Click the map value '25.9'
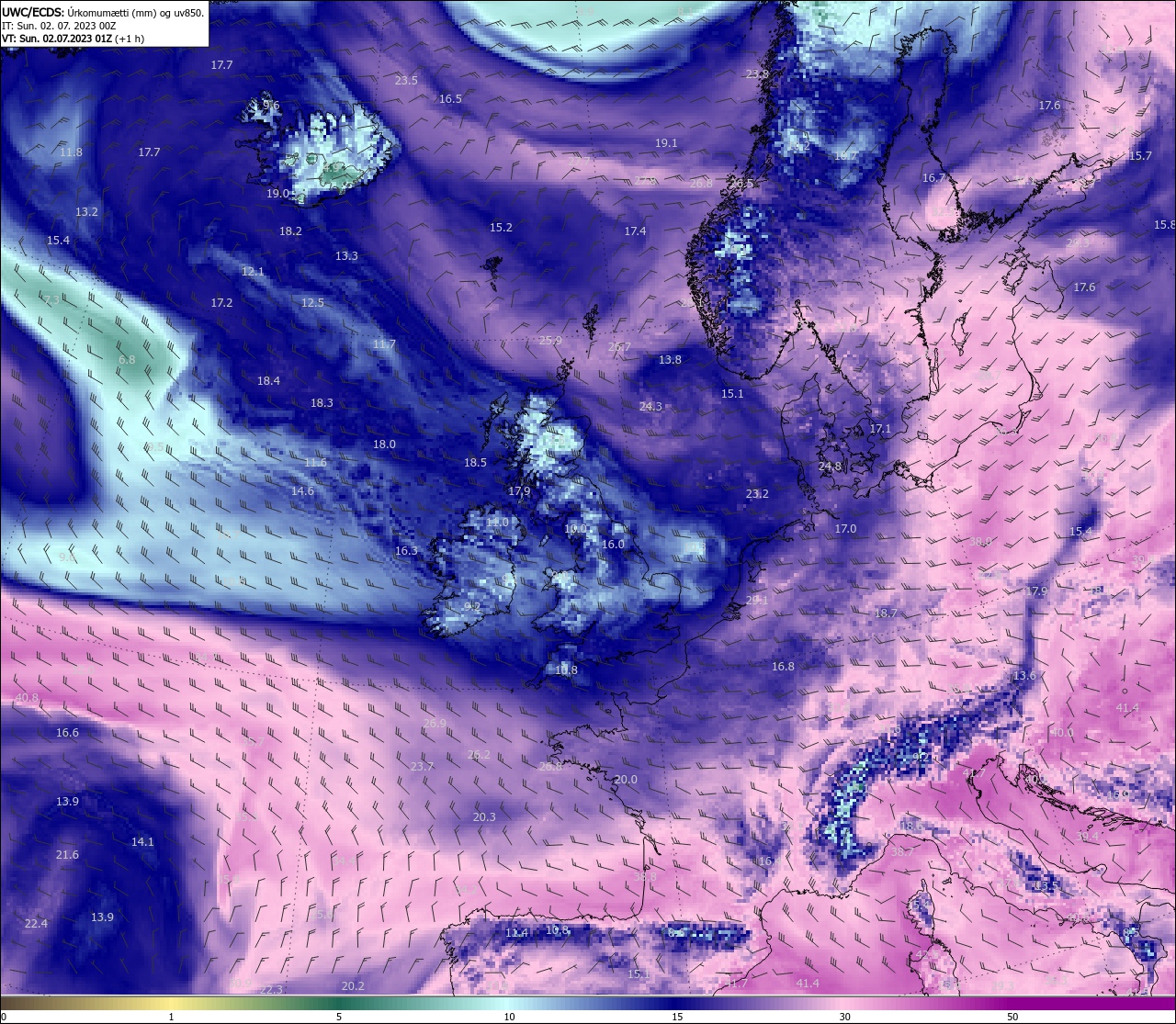The image size is (1176, 1024). 550,341
